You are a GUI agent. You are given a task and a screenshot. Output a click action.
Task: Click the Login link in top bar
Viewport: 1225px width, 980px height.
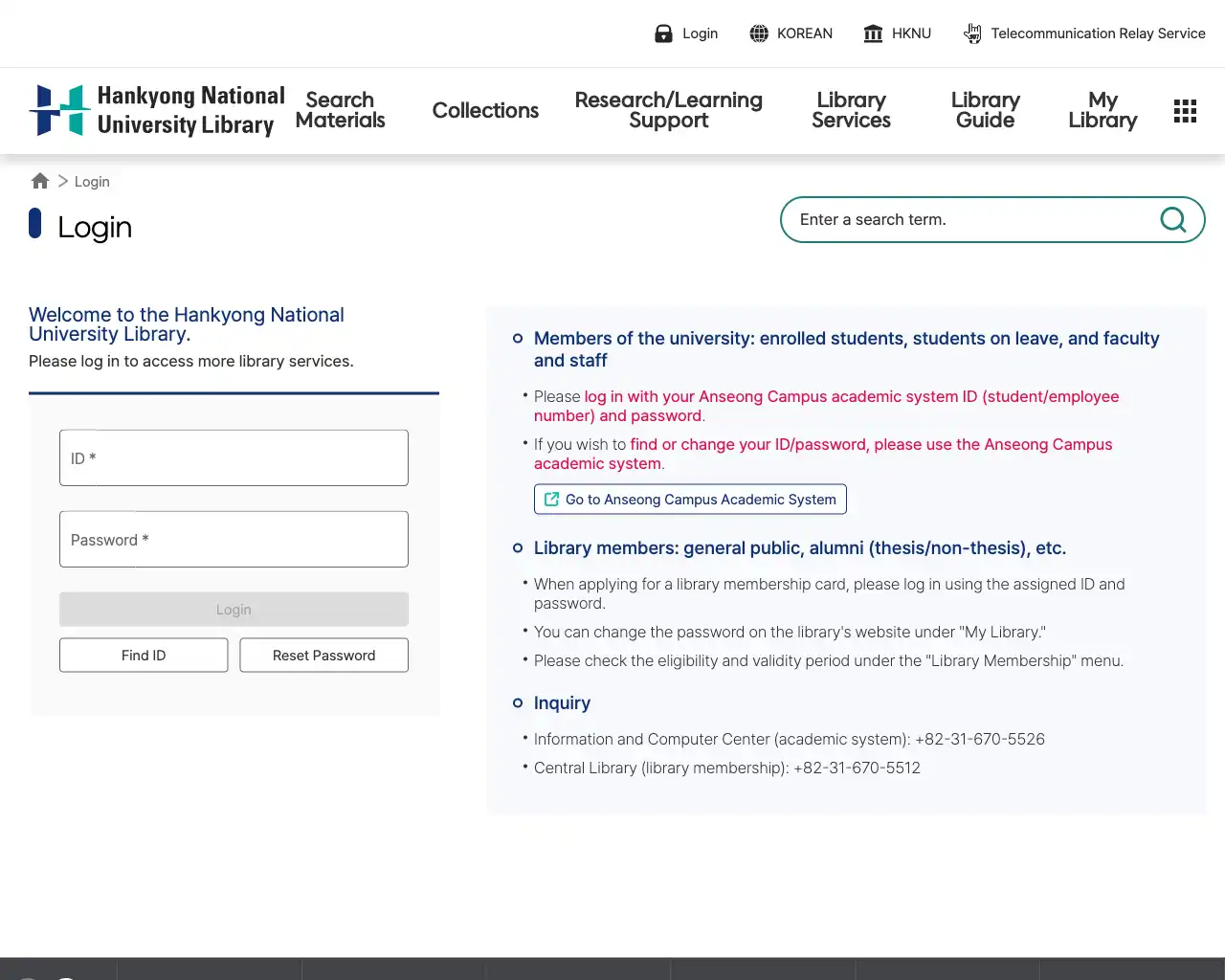700,33
